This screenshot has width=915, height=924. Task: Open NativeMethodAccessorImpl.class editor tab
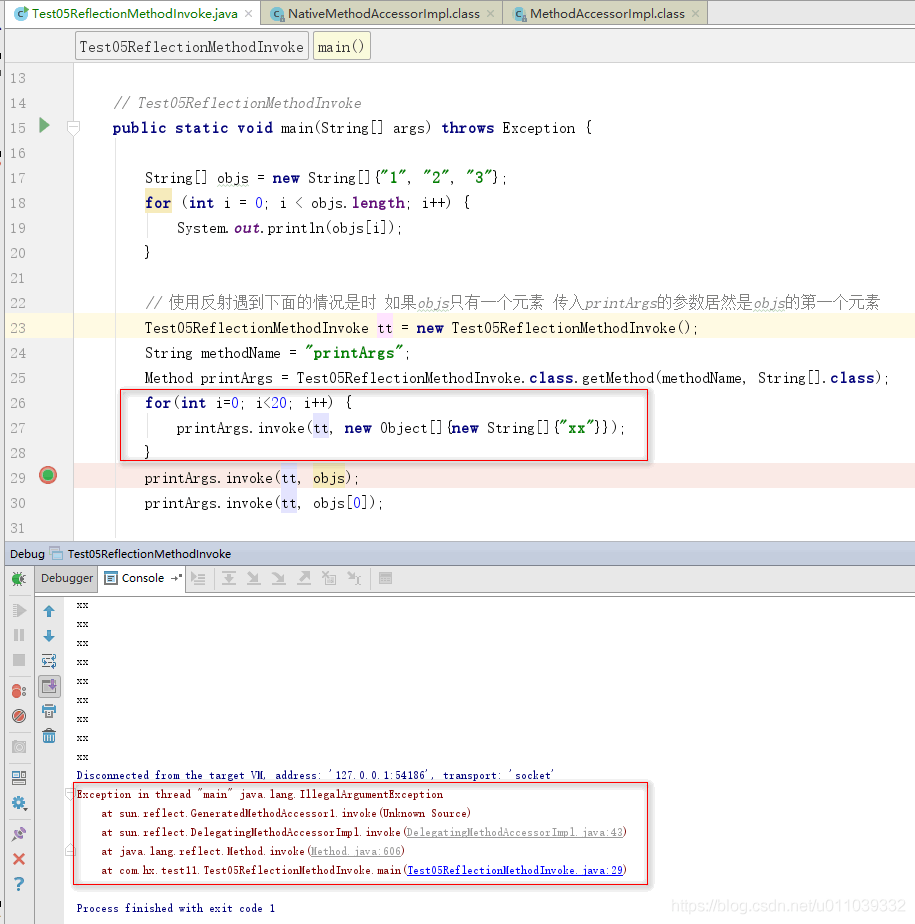pyautogui.click(x=383, y=14)
